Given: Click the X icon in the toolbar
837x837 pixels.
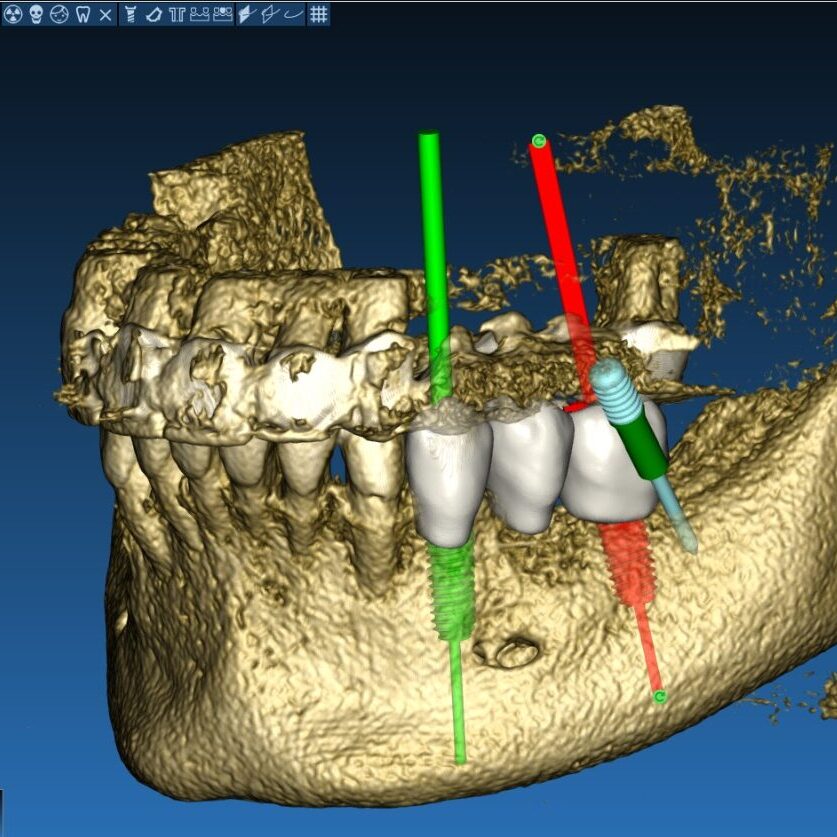Looking at the screenshot, I should (x=106, y=15).
